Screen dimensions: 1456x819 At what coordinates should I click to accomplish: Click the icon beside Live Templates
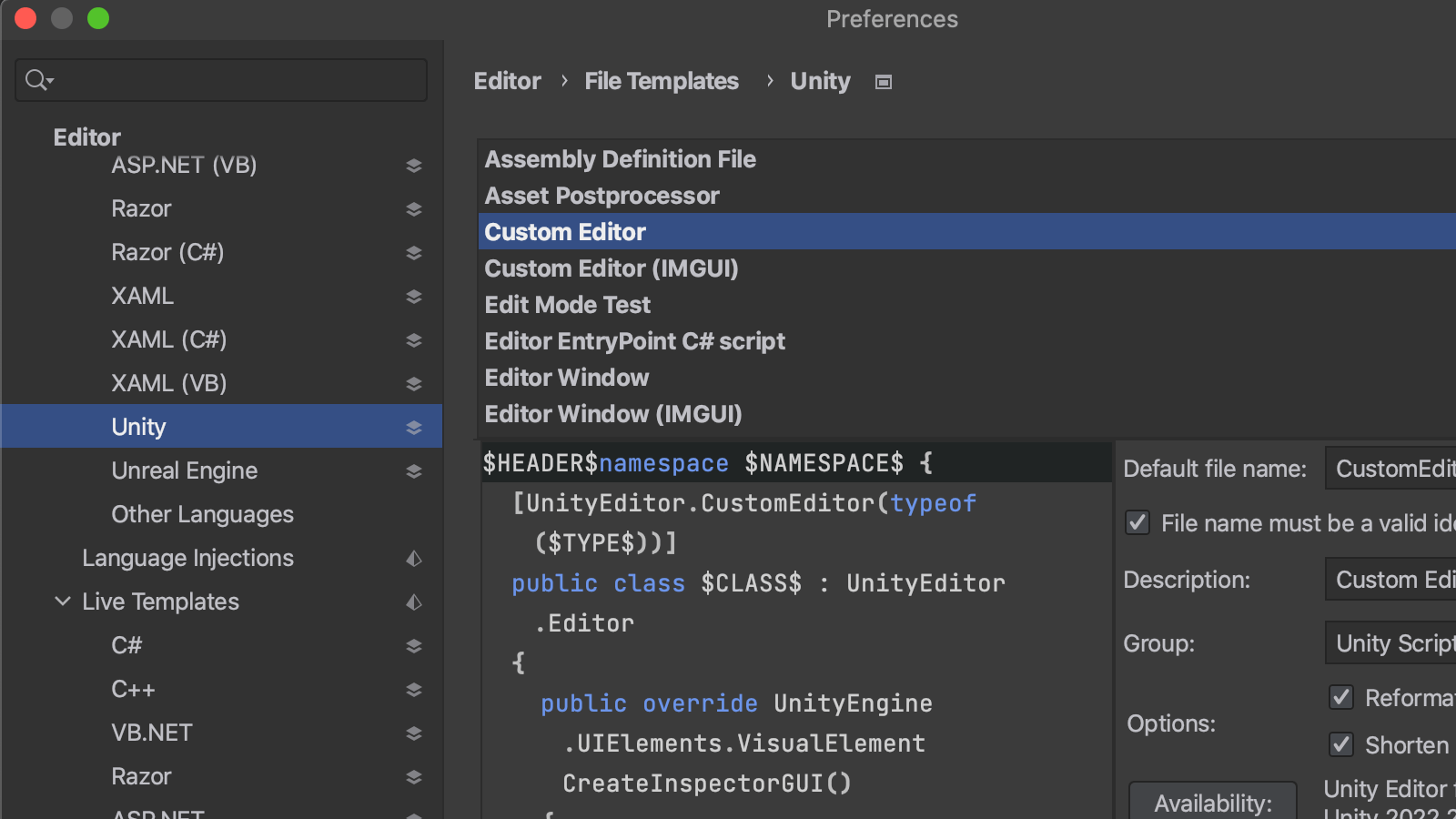pos(414,602)
